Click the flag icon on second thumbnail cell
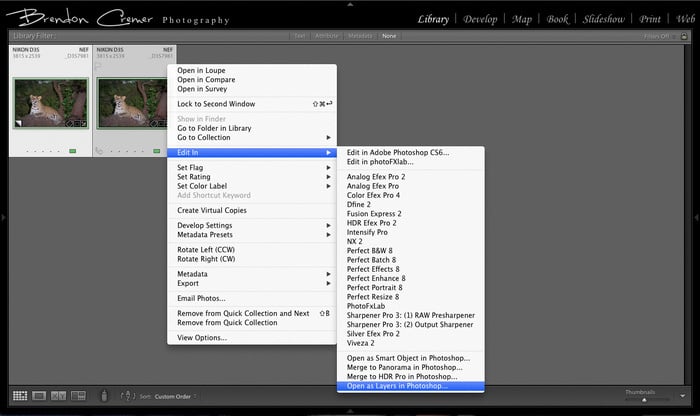The height and width of the screenshot is (416, 700). point(98,66)
